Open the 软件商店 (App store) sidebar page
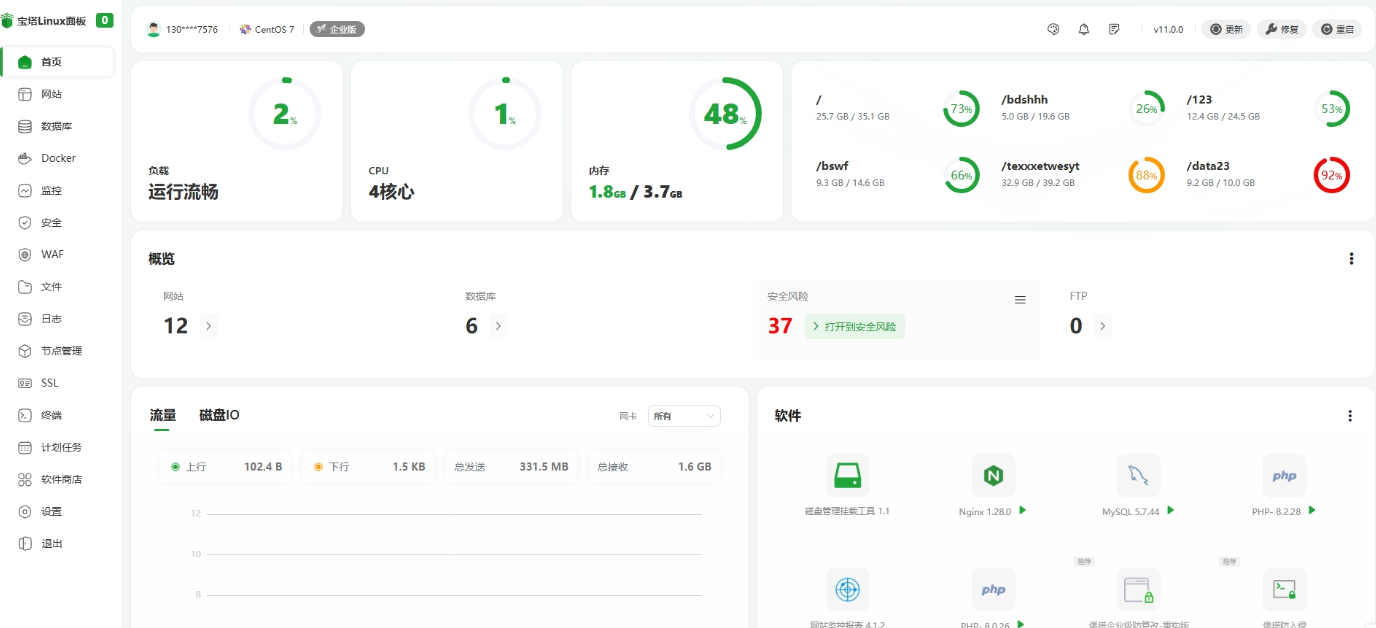This screenshot has height=628, width=1376. [58, 479]
